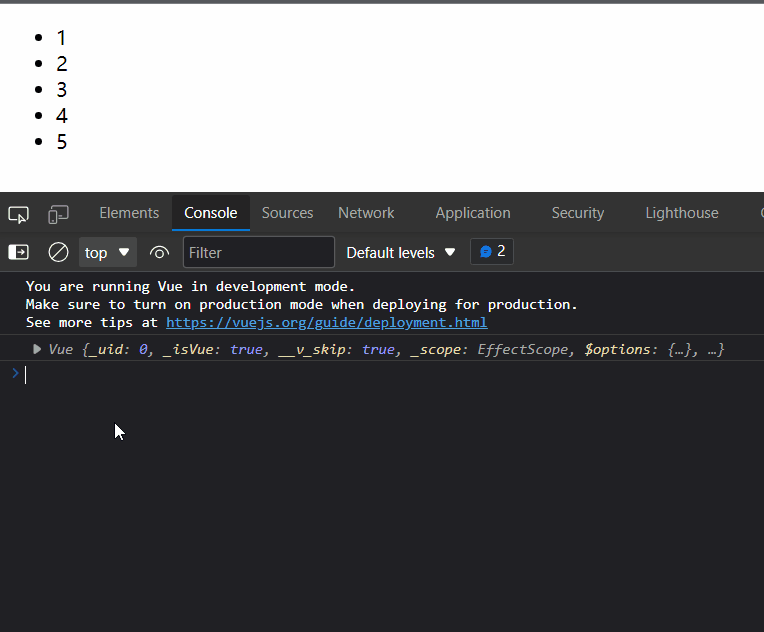
Task: Open the Default levels dropdown
Action: (x=401, y=252)
